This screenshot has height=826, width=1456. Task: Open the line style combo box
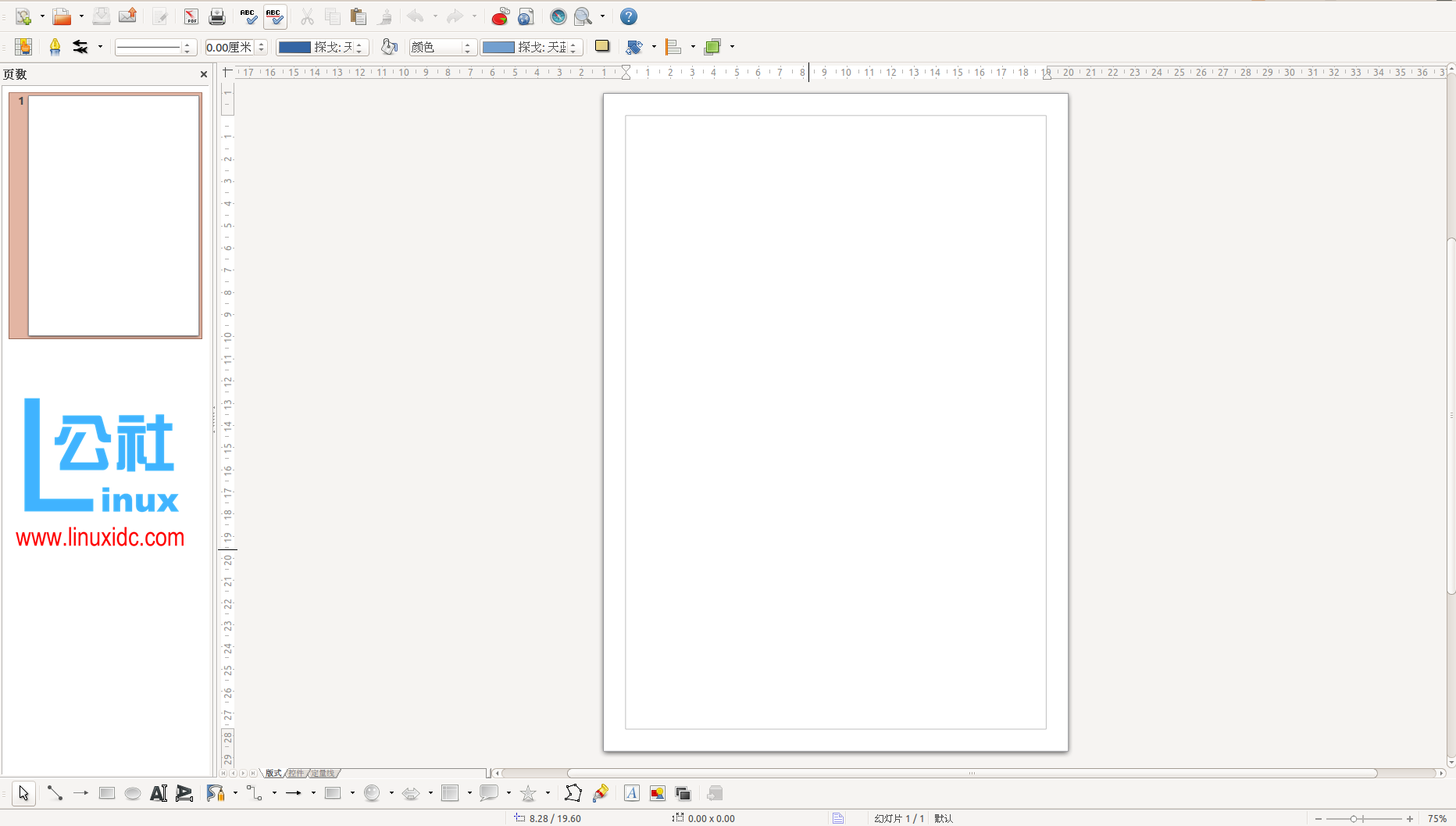(x=154, y=48)
